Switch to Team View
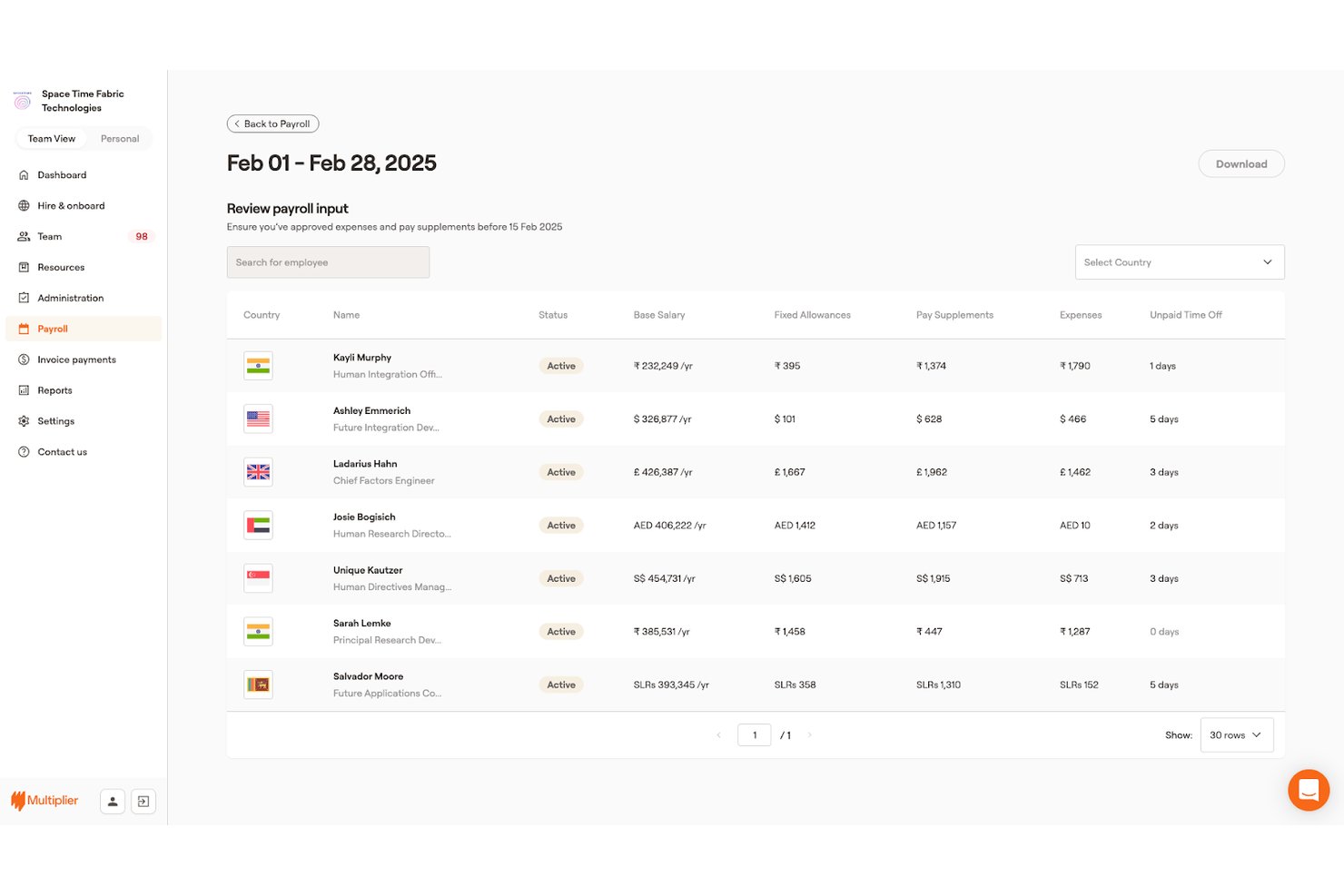Image resolution: width=1344 pixels, height=896 pixels. 52,139
